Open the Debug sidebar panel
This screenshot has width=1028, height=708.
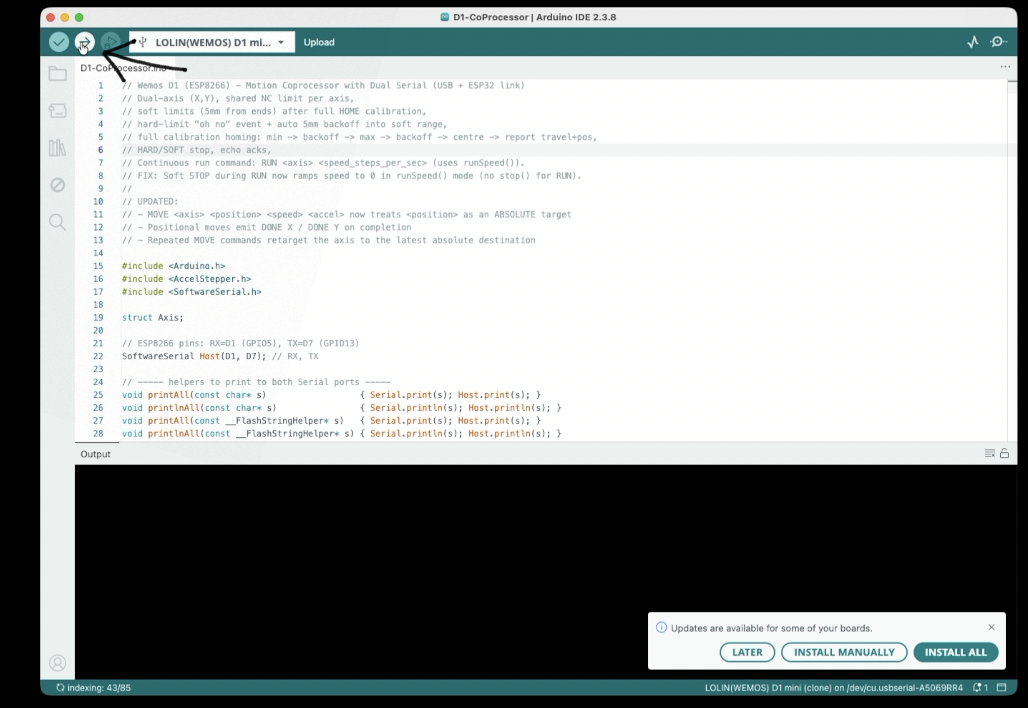58,185
